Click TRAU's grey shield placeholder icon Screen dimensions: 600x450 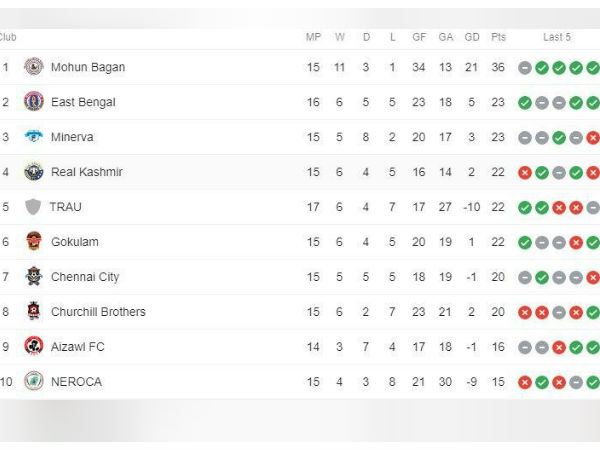coord(33,207)
